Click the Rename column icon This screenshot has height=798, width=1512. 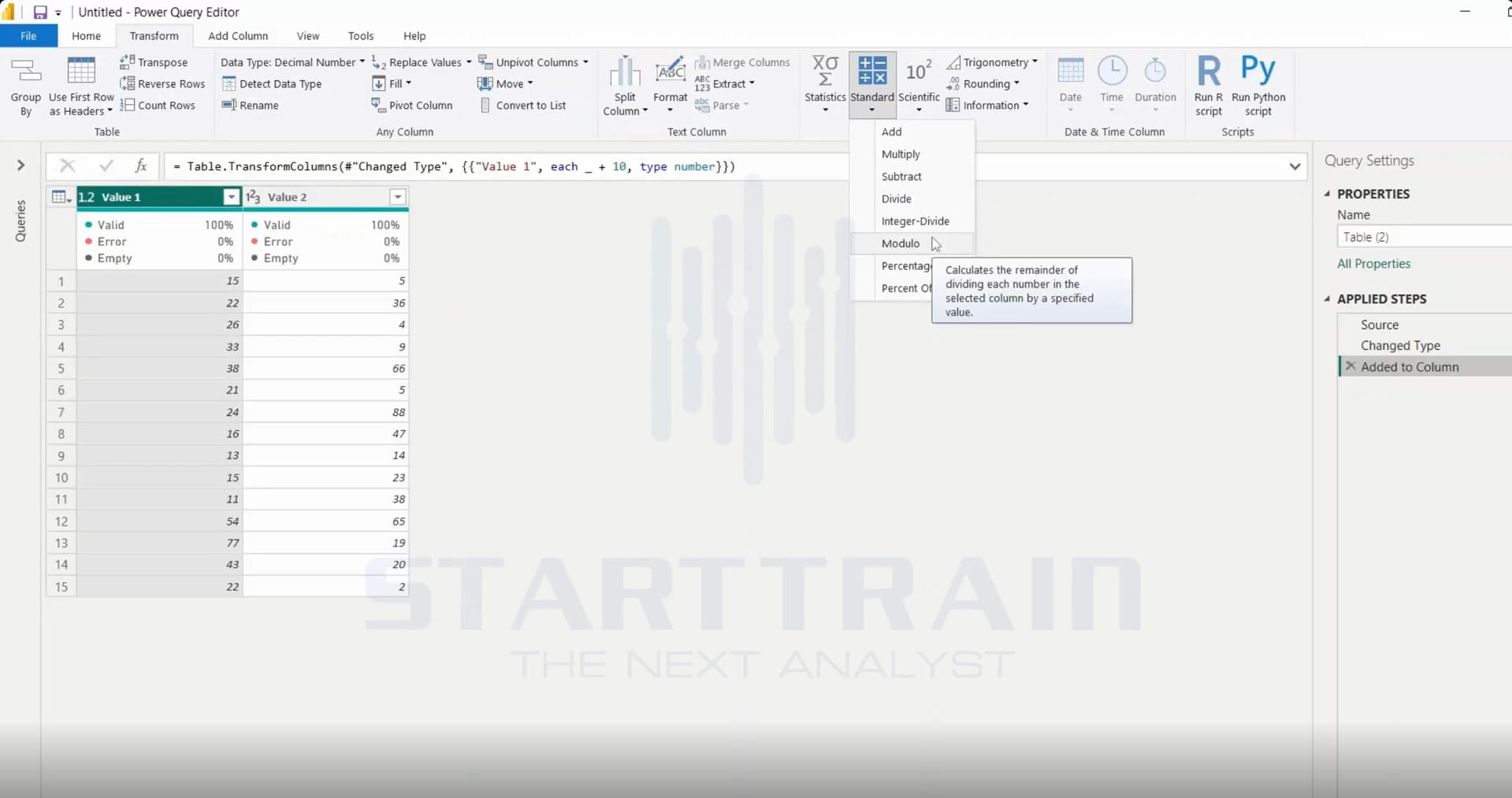coord(229,105)
